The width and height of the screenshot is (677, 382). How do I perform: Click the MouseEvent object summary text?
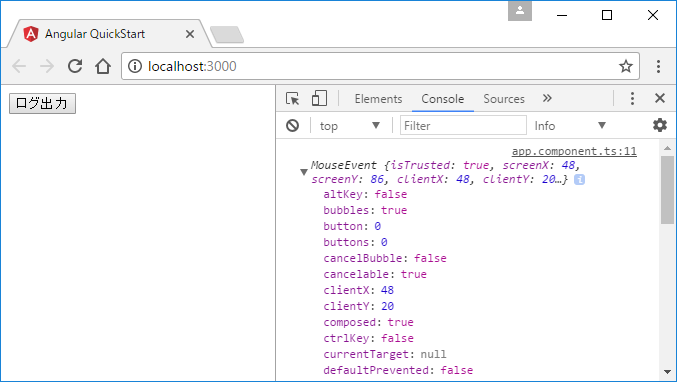(445, 172)
